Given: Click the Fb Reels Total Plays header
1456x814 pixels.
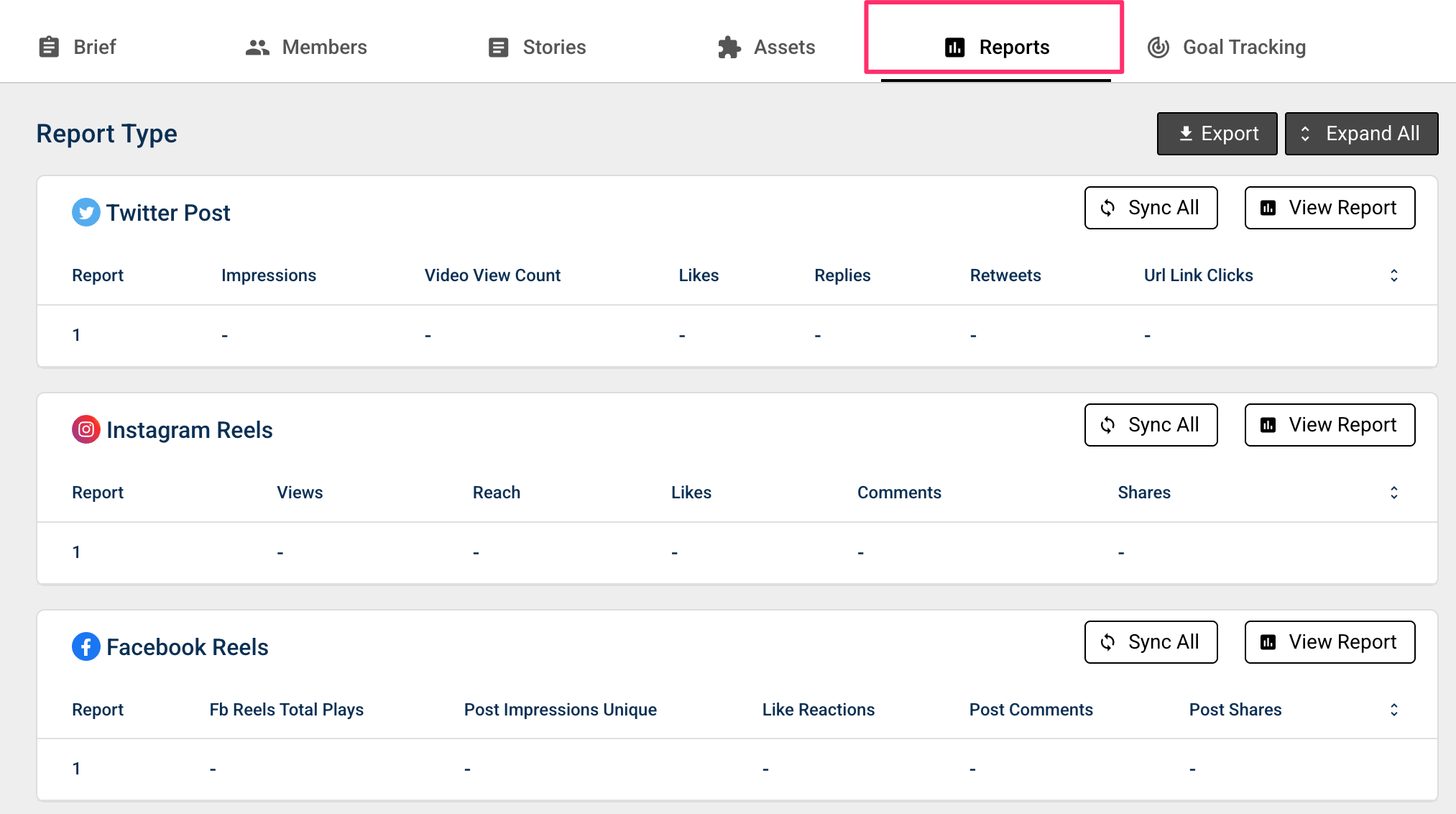Looking at the screenshot, I should pyautogui.click(x=287, y=710).
